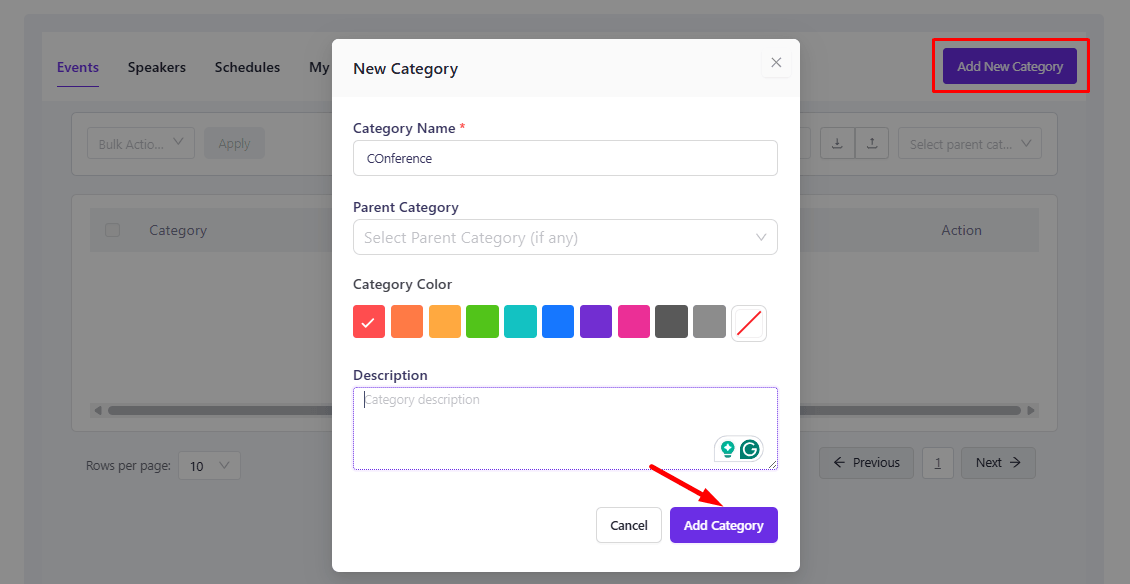Expand the Bulk Actions dropdown

pyautogui.click(x=141, y=144)
